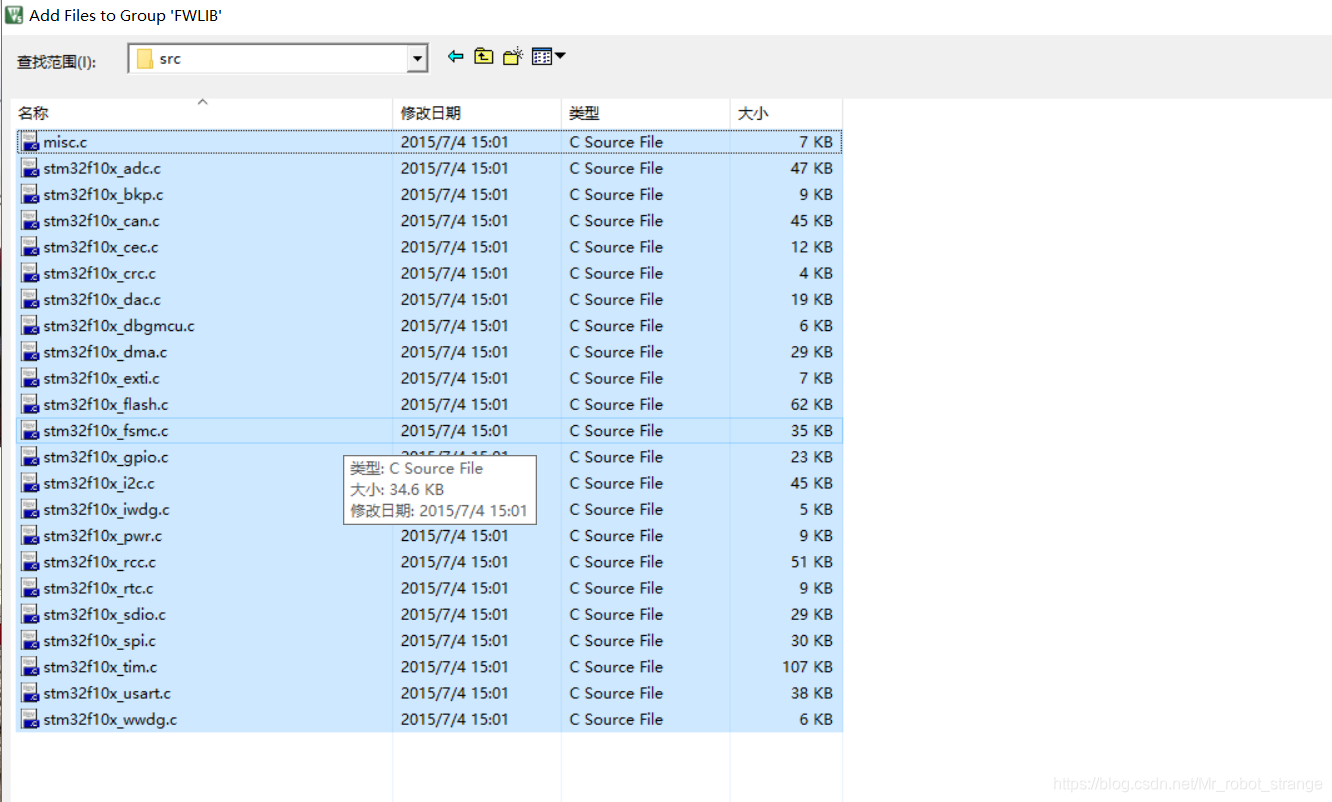This screenshot has width=1332, height=802.
Task: Select the file name stm32f10x_sdio.c
Action: 105,614
